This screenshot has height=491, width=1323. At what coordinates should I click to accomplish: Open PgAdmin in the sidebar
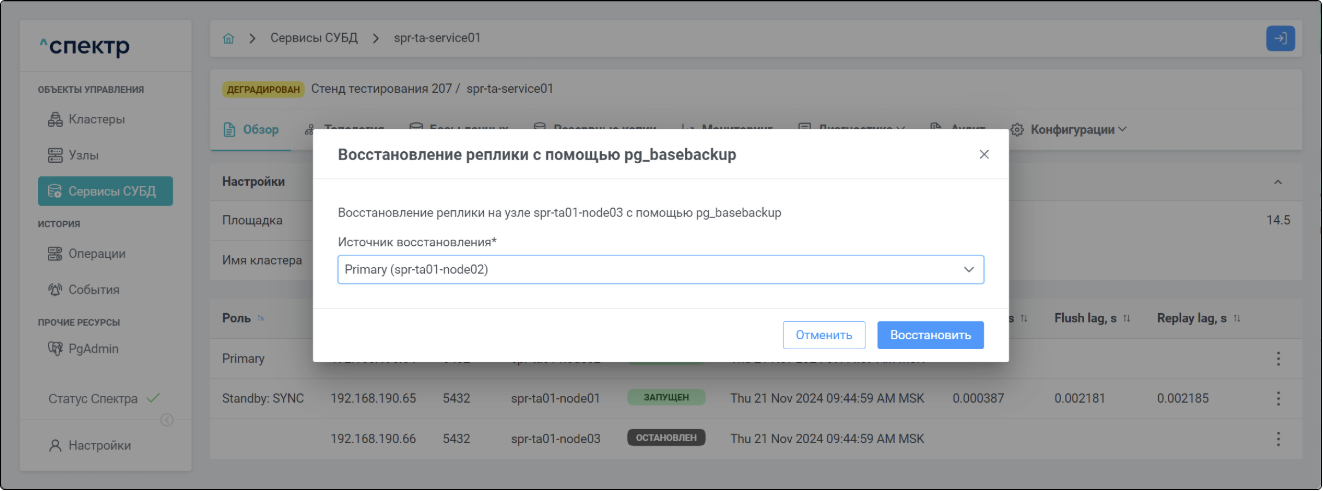92,349
